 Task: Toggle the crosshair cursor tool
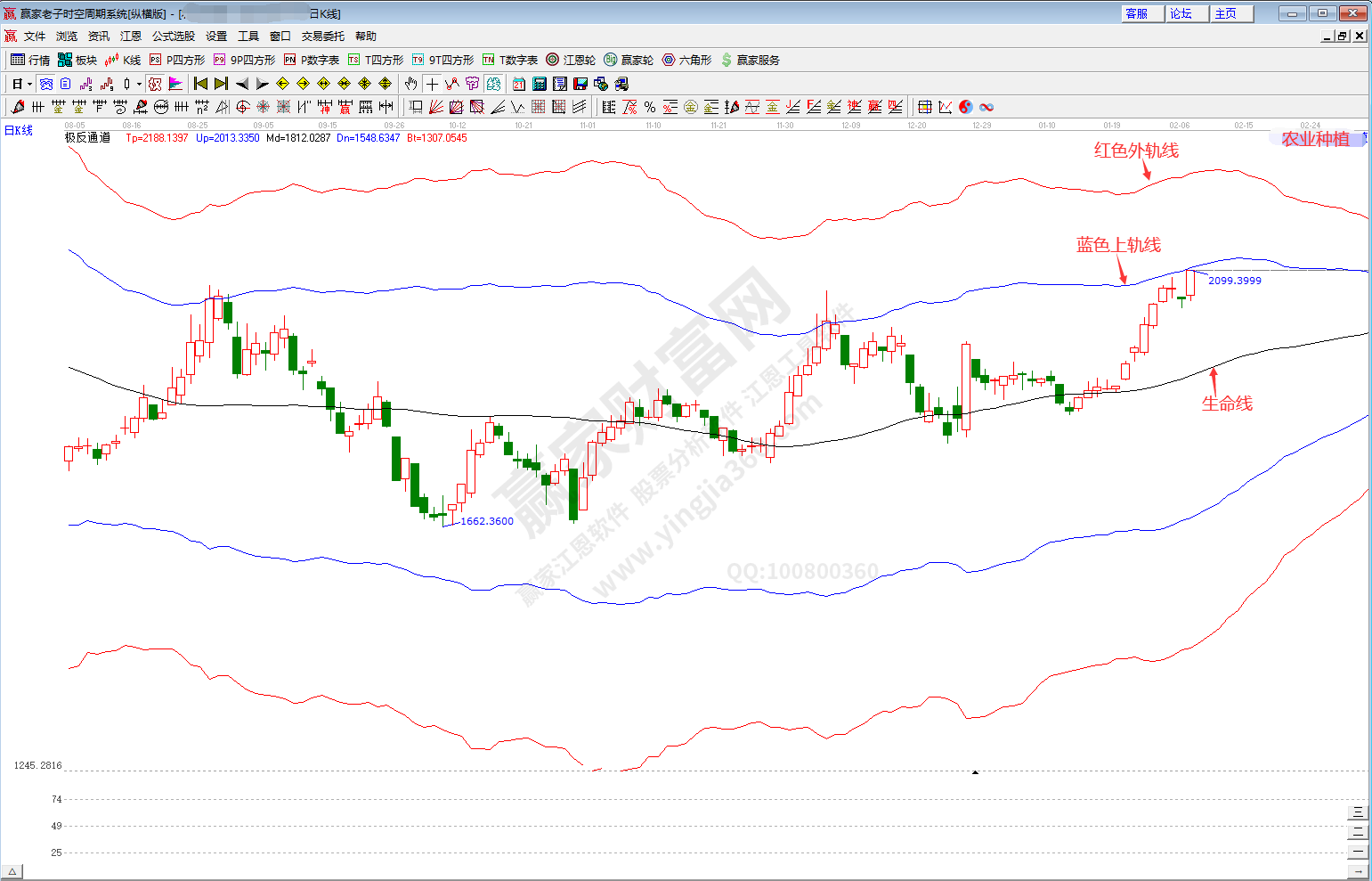tap(432, 84)
